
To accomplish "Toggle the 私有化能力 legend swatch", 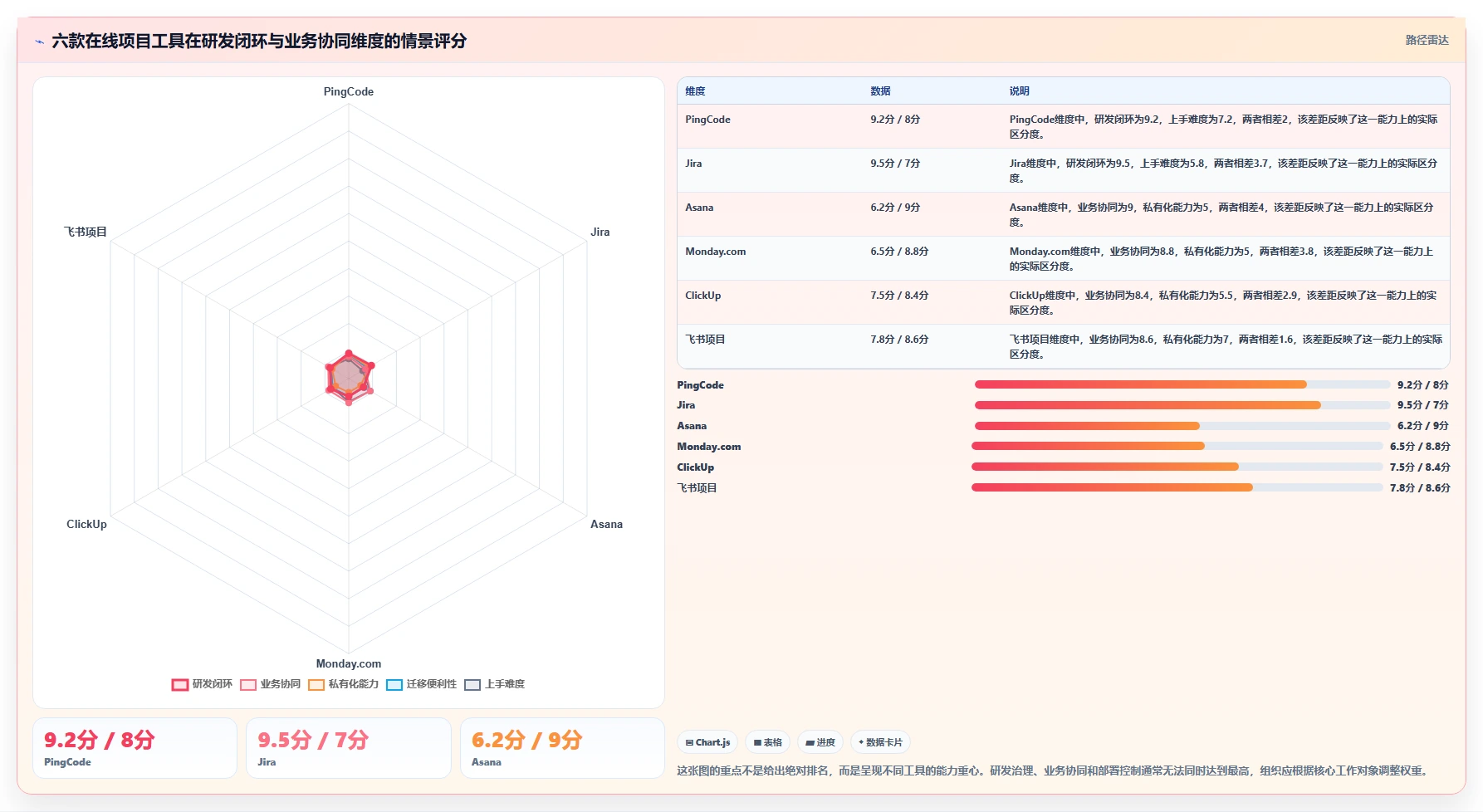I will (x=316, y=685).
